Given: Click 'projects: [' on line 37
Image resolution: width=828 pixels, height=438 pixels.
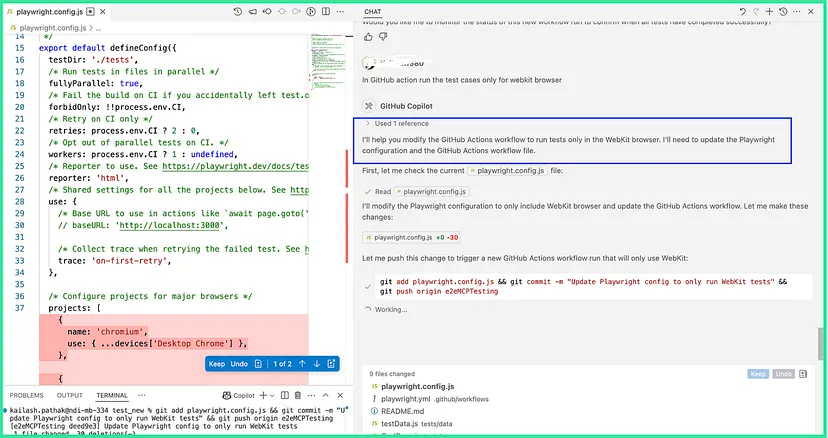Looking at the screenshot, I should (74, 308).
